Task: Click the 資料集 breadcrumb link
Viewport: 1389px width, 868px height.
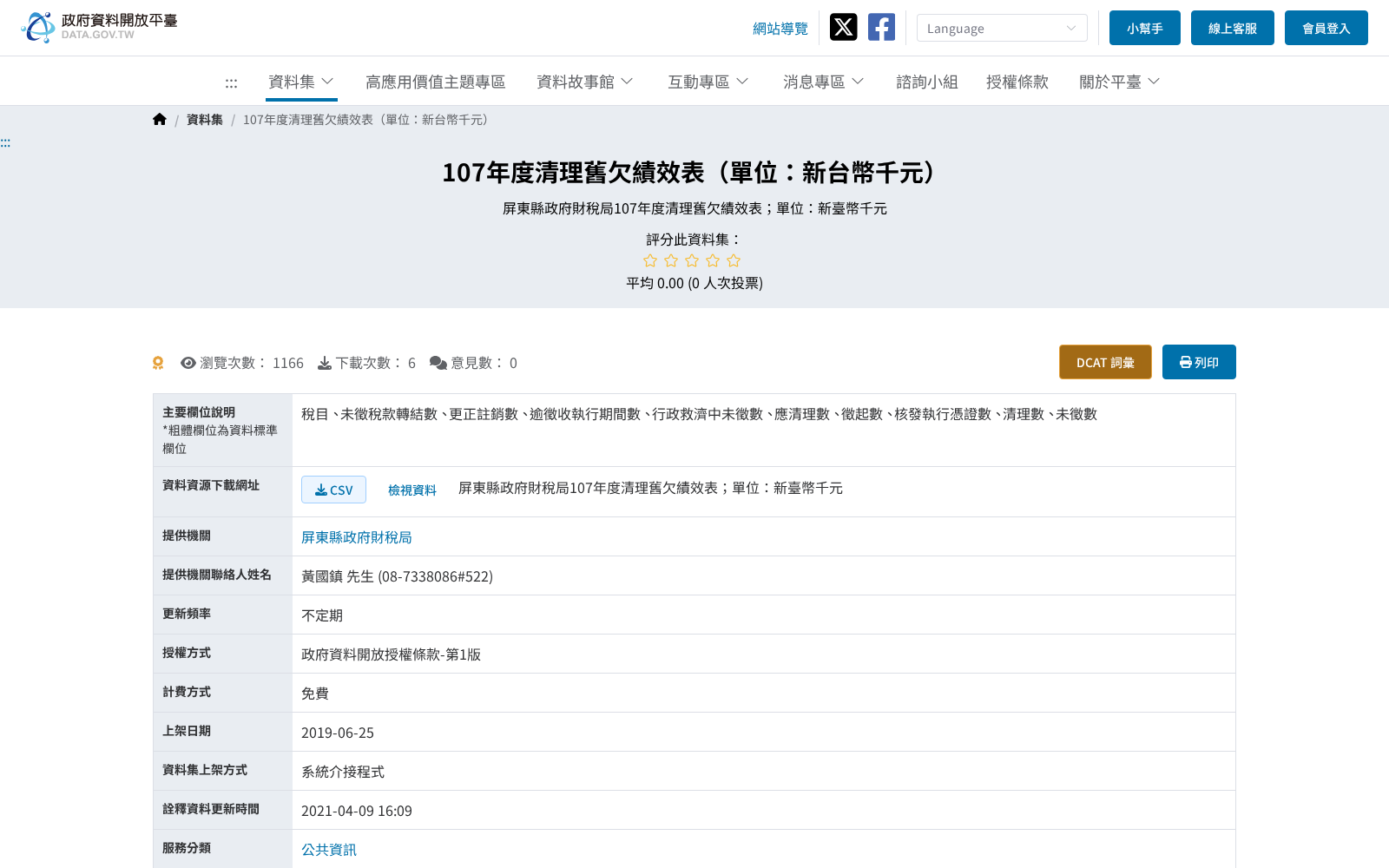Action: pos(205,120)
